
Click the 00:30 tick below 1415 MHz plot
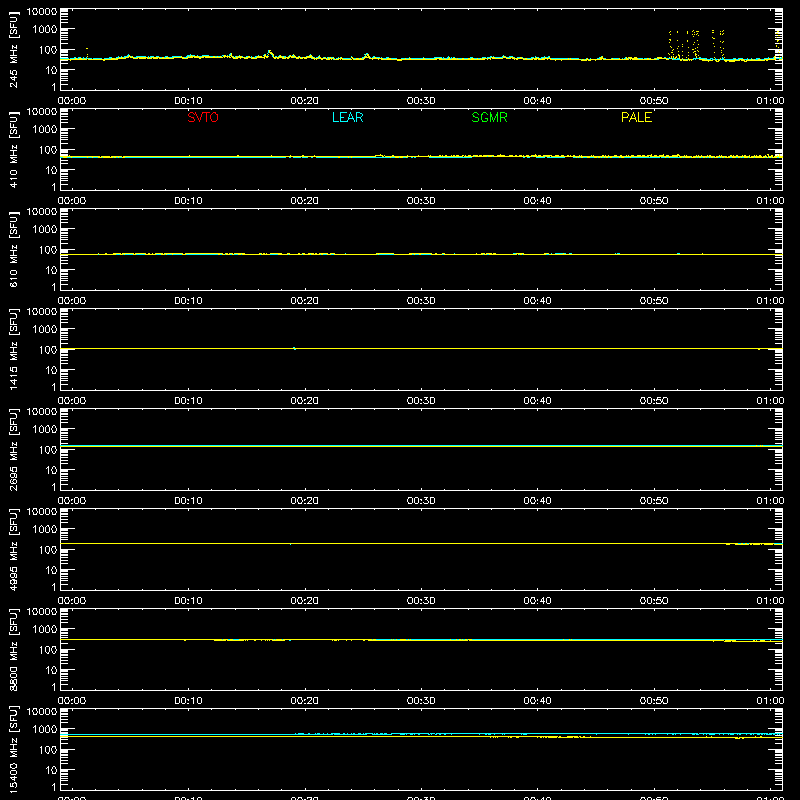tap(421, 401)
